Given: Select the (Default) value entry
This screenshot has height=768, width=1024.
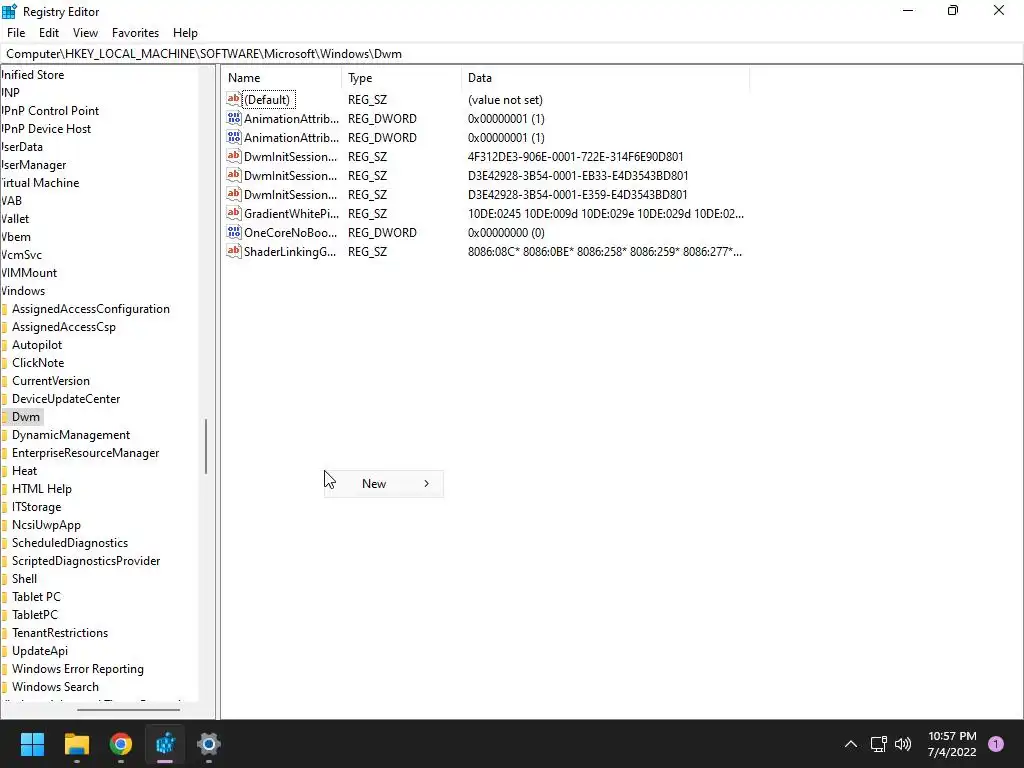Looking at the screenshot, I should (268, 100).
